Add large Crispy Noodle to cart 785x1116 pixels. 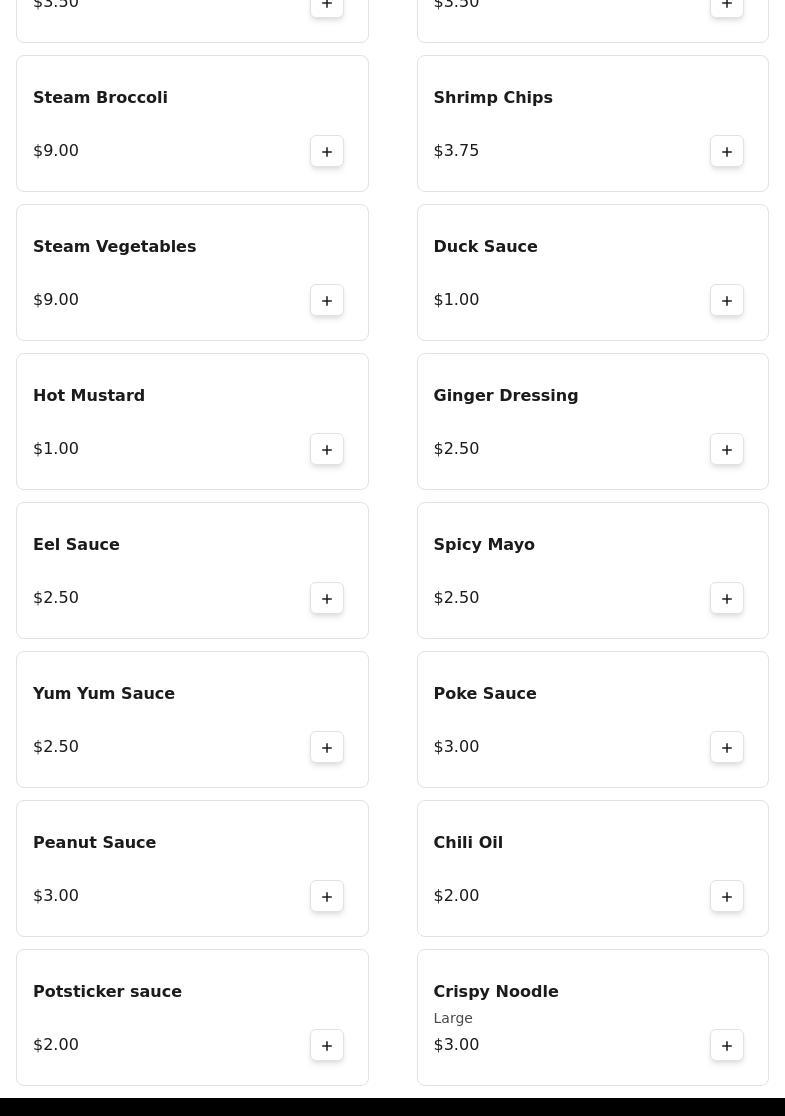[x=727, y=1046]
